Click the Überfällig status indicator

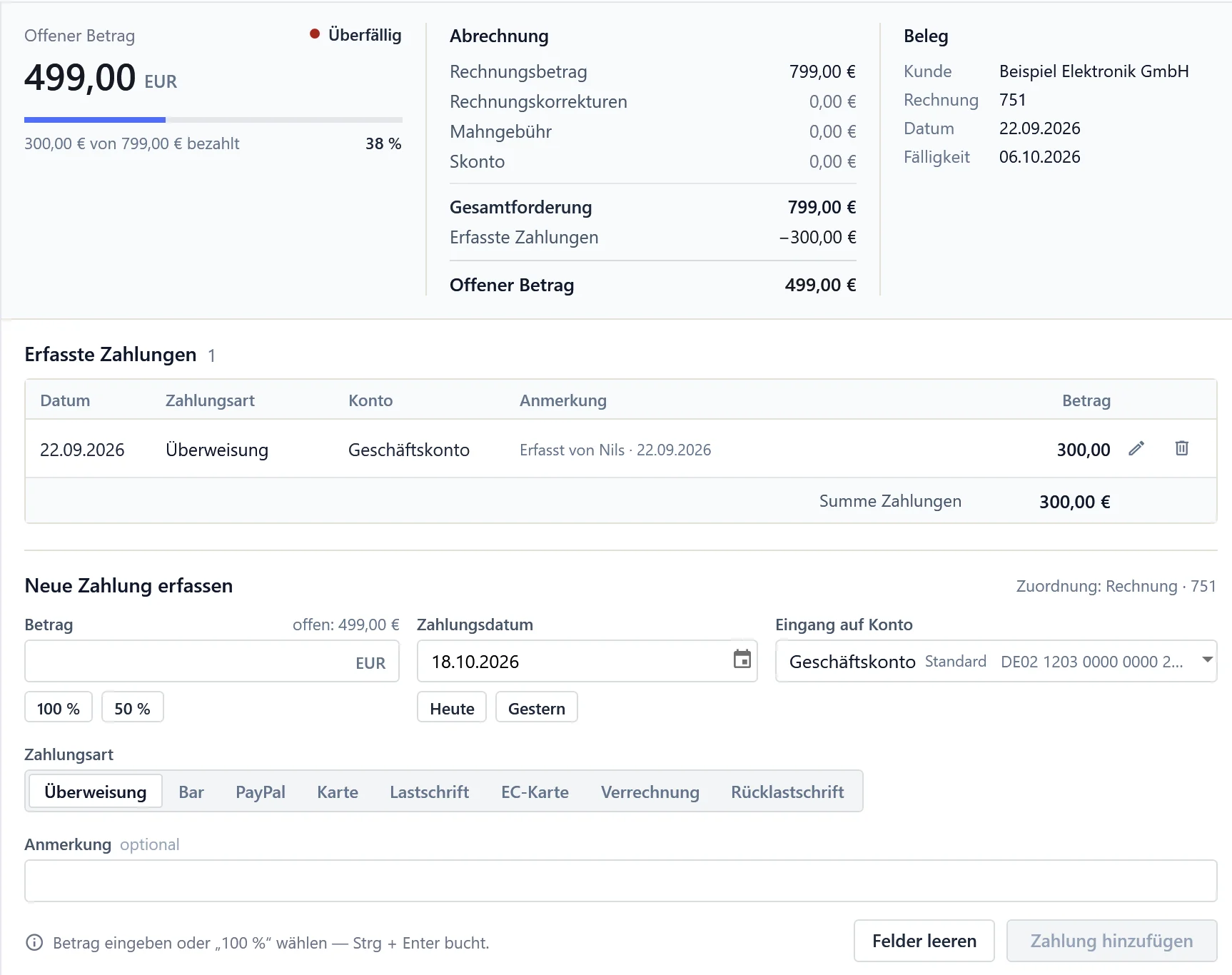click(356, 35)
